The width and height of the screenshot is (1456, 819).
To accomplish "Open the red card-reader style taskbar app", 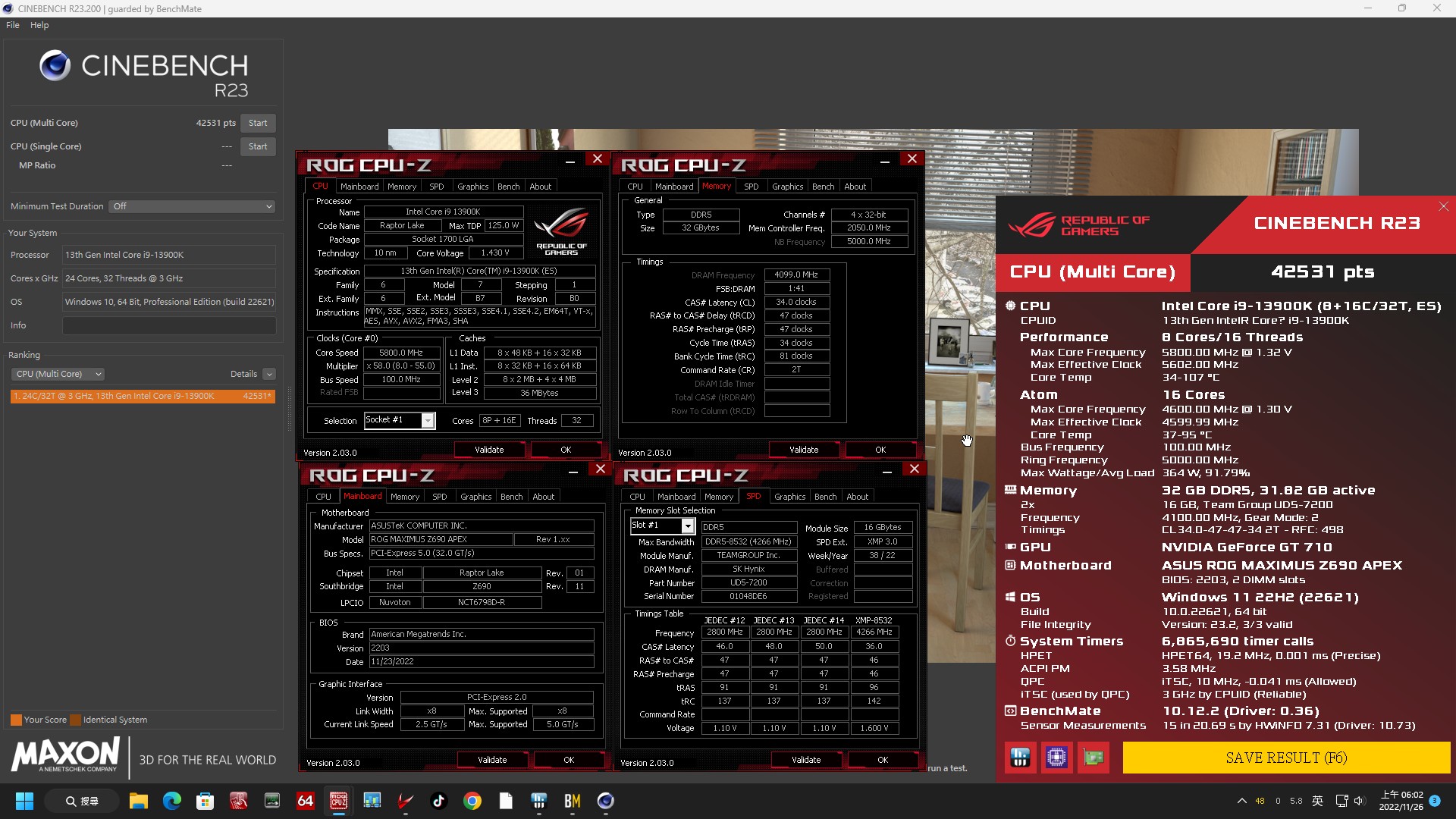I will coord(238,801).
